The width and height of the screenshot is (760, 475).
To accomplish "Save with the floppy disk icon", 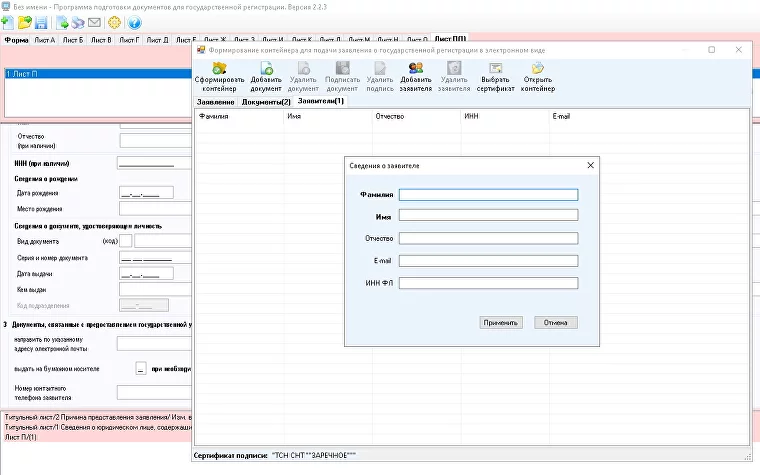I will pyautogui.click(x=41, y=22).
